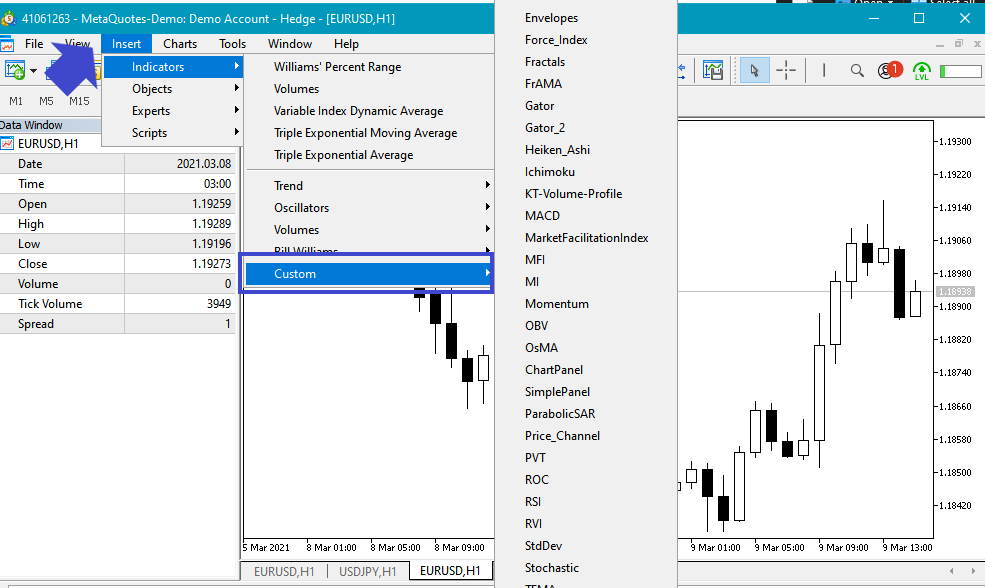Viewport: 985px width, 588px height.
Task: Choose FrAMA custom indicator
Action: click(x=543, y=84)
